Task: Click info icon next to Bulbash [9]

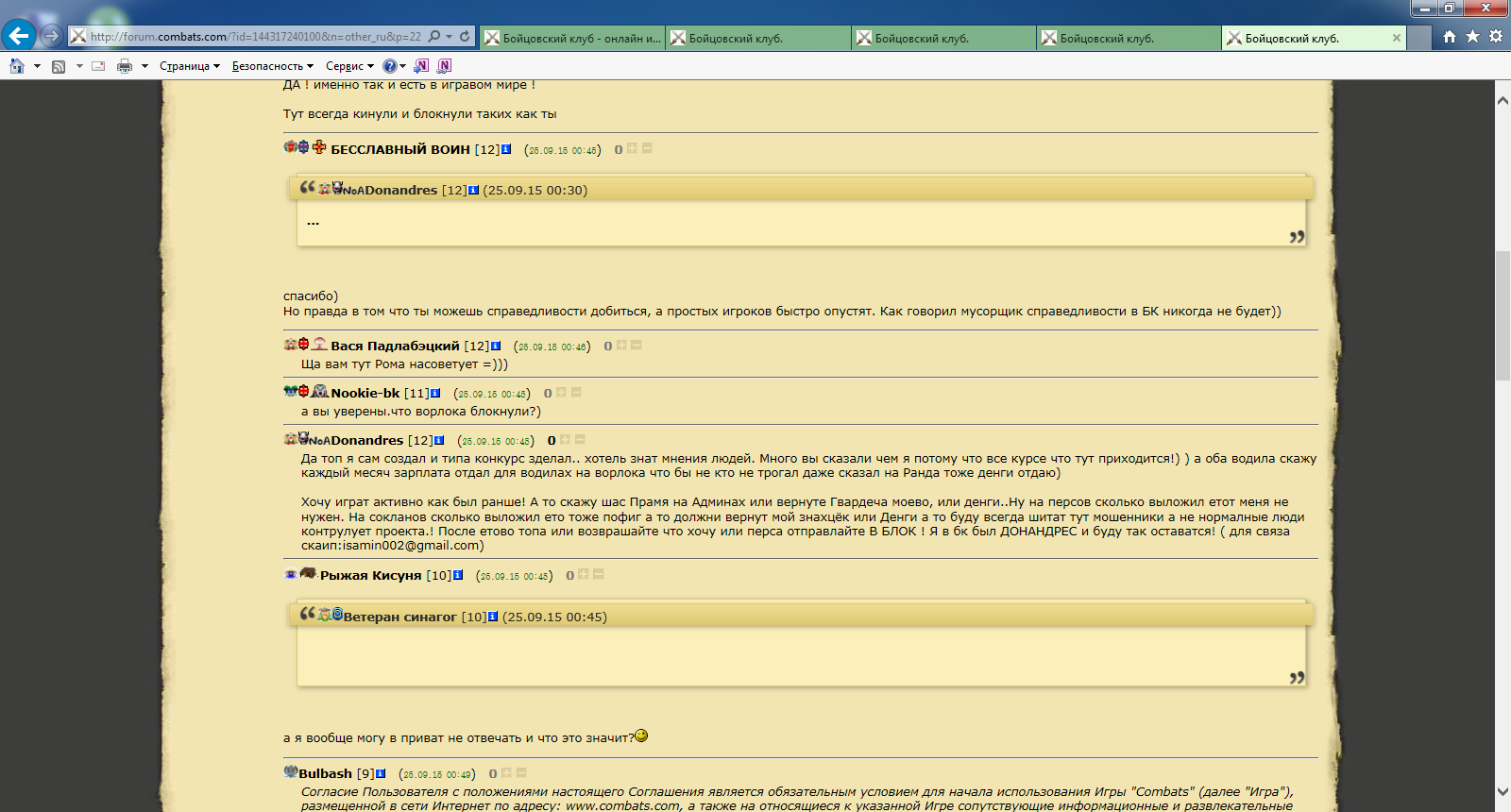Action: [381, 773]
